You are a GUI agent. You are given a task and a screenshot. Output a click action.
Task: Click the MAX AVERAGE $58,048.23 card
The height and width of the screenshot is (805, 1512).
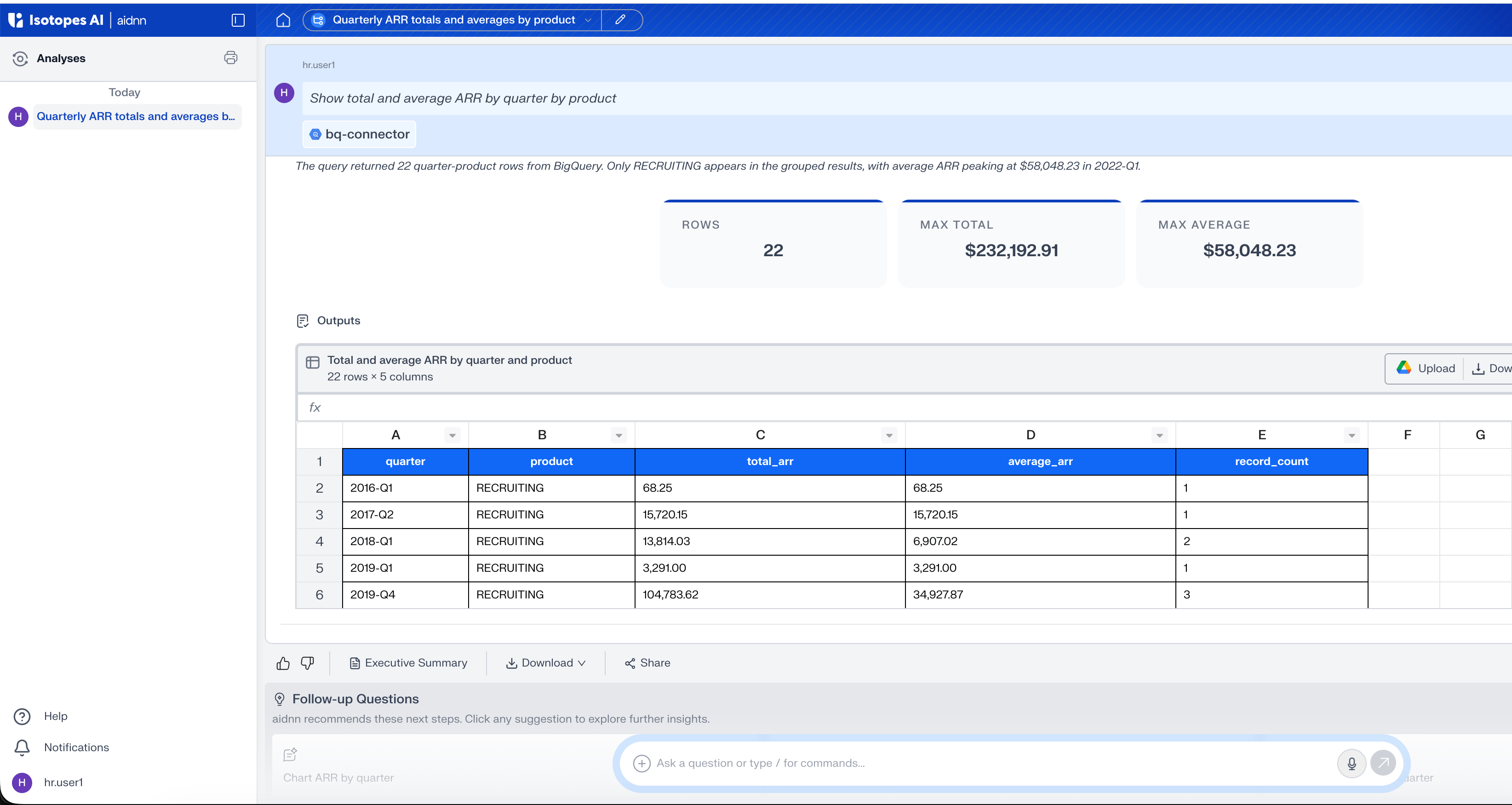(x=1249, y=243)
